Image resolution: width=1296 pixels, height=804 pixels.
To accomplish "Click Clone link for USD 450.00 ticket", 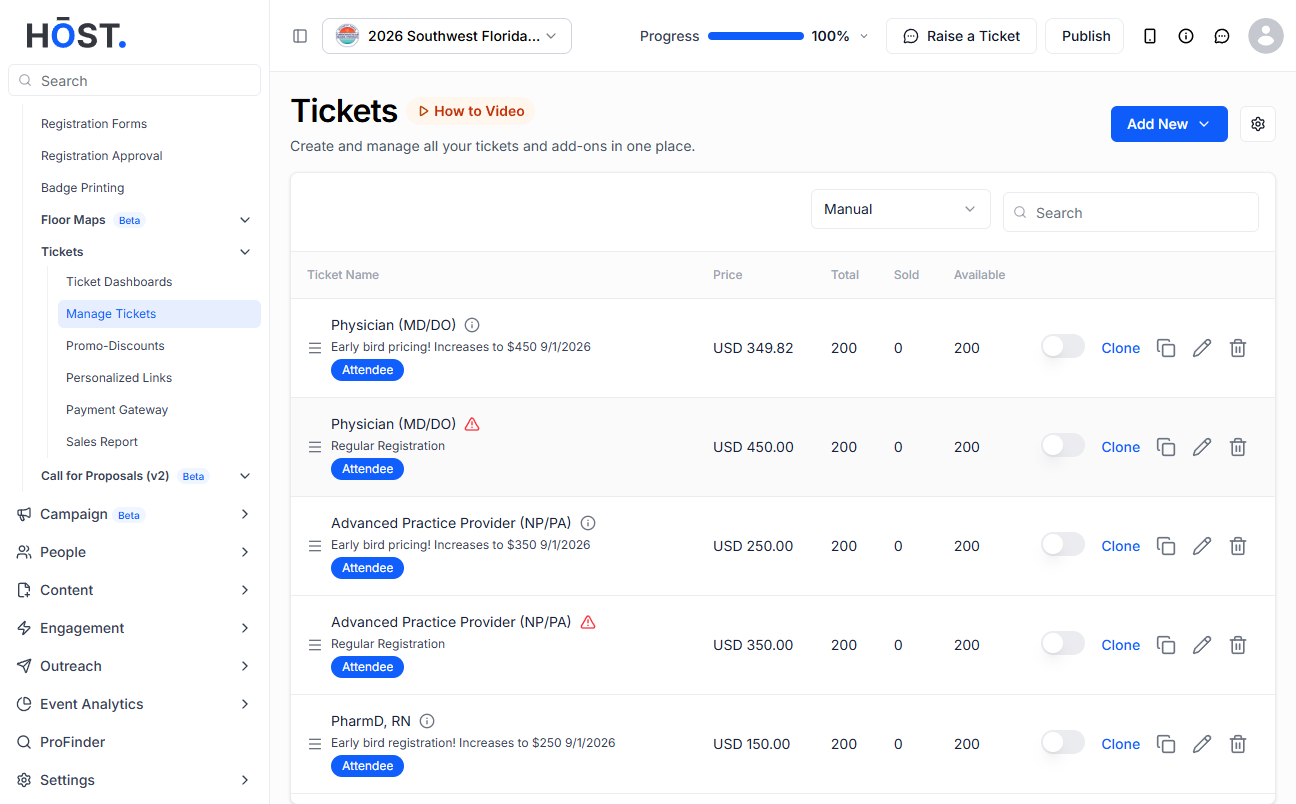I will [x=1120, y=447].
